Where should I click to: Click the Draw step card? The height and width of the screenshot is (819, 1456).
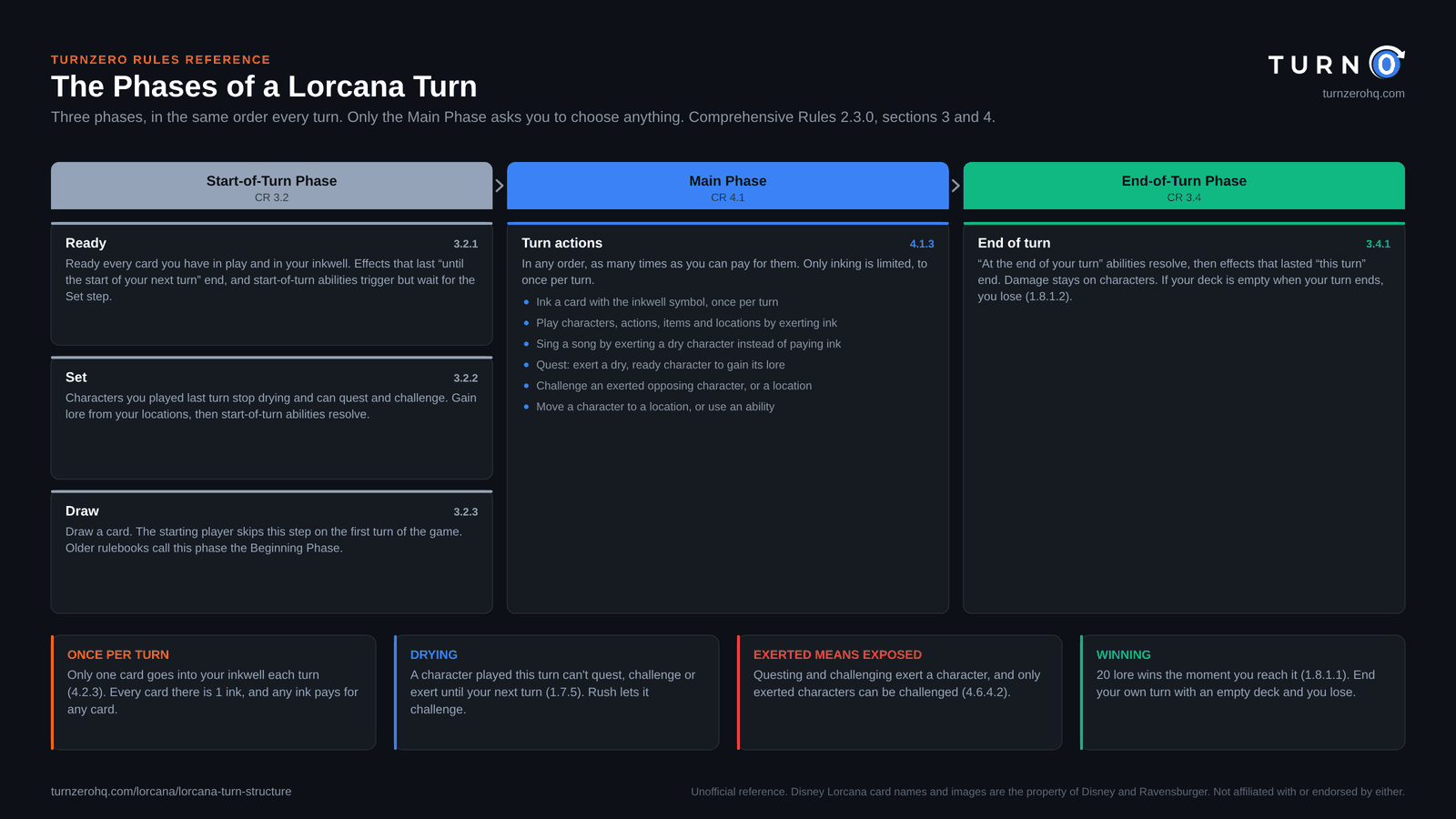coord(271,551)
